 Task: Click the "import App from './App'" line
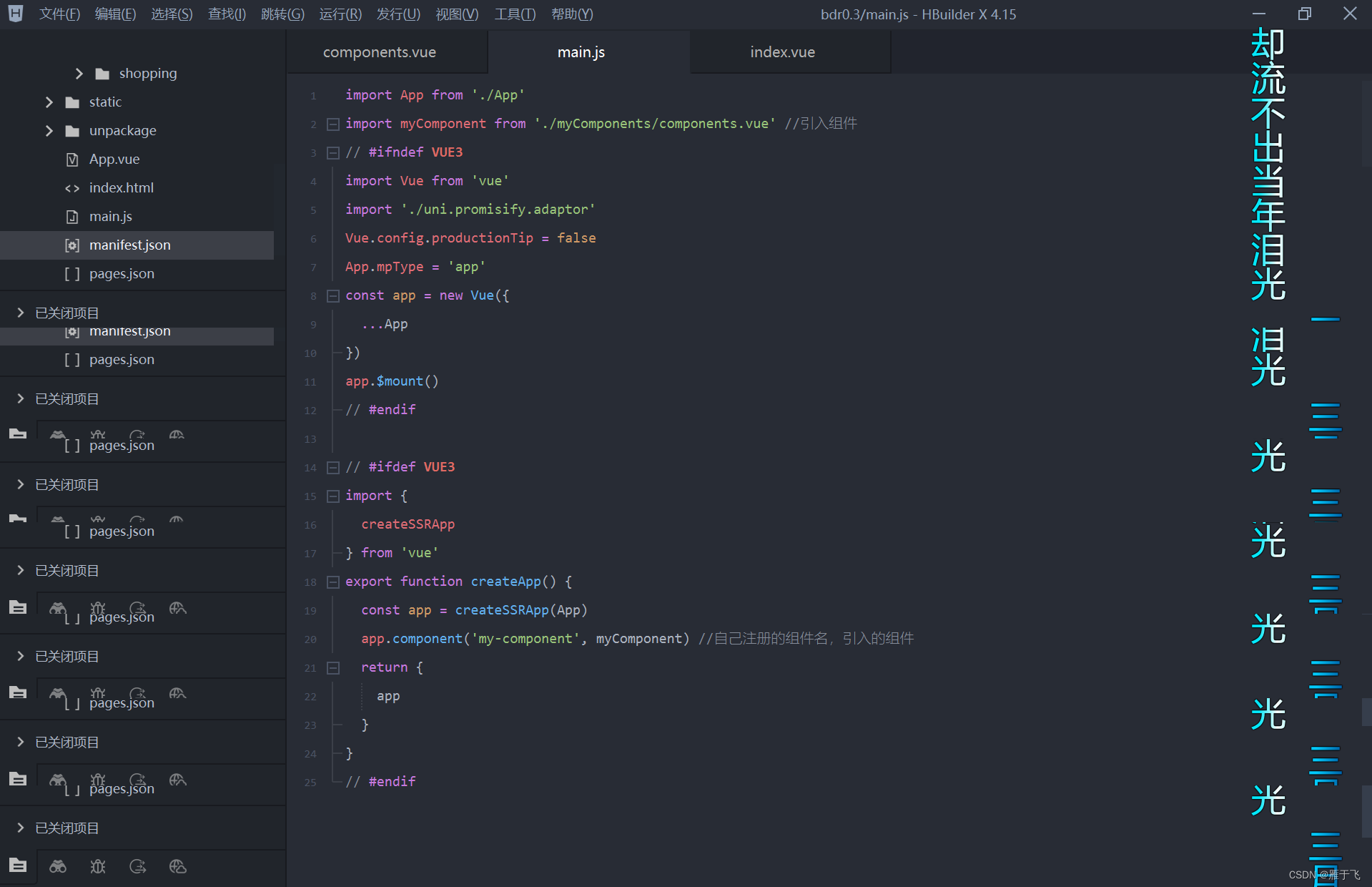pyautogui.click(x=435, y=95)
